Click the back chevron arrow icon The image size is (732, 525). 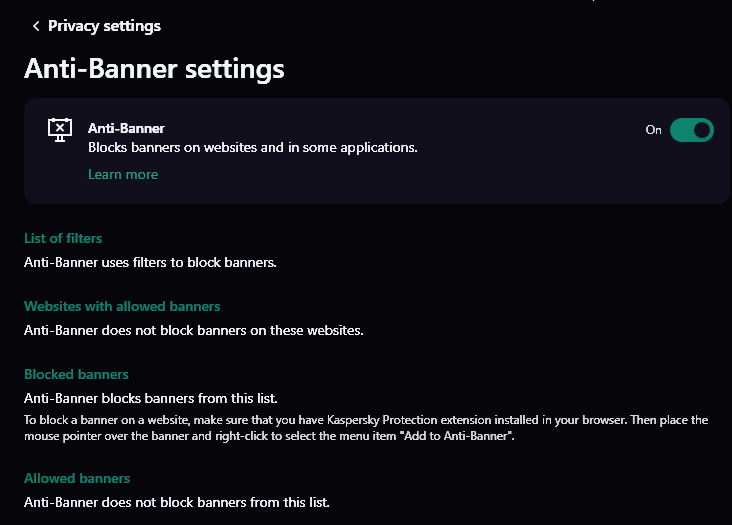(x=36, y=26)
